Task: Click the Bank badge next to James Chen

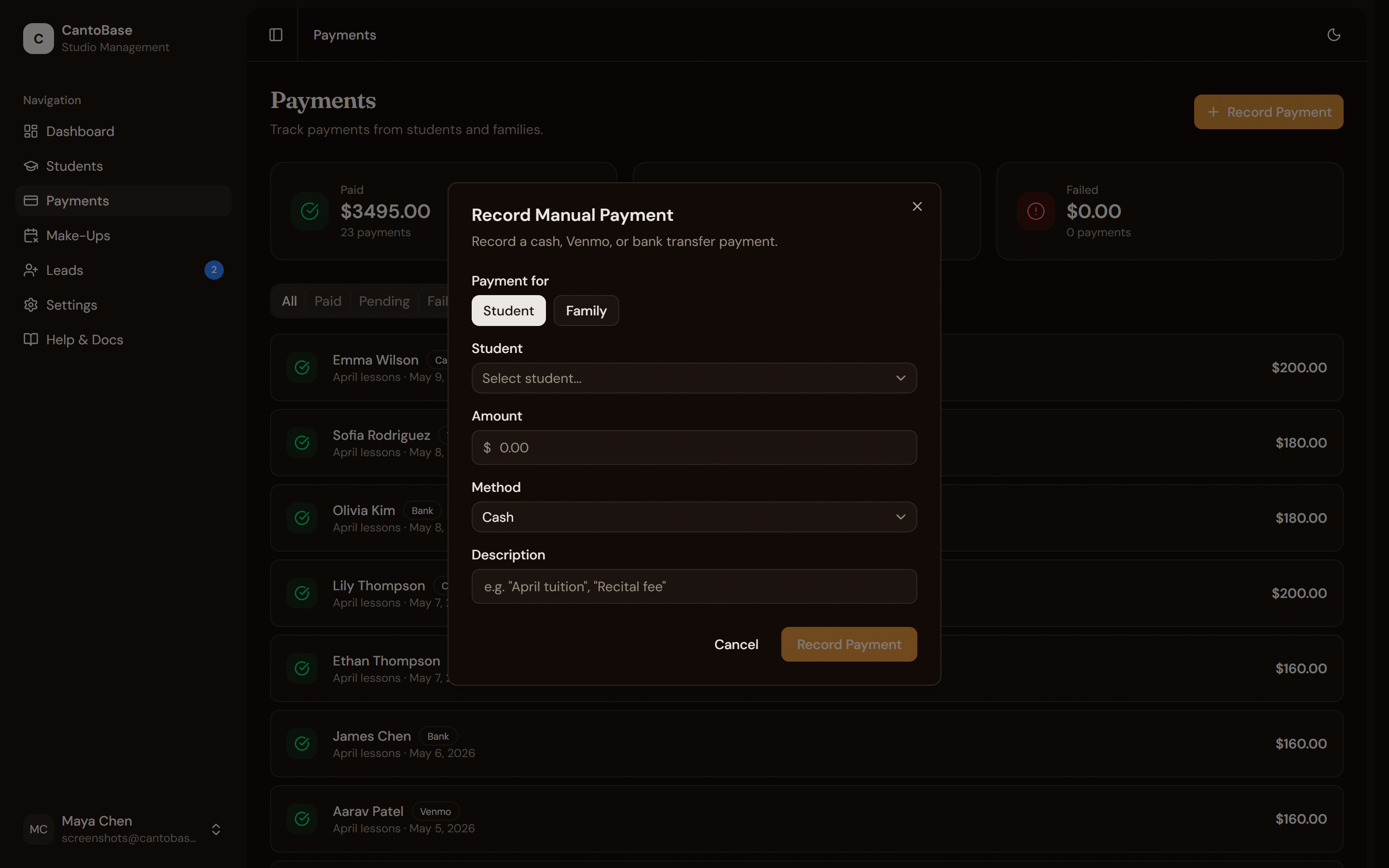Action: pos(438,736)
